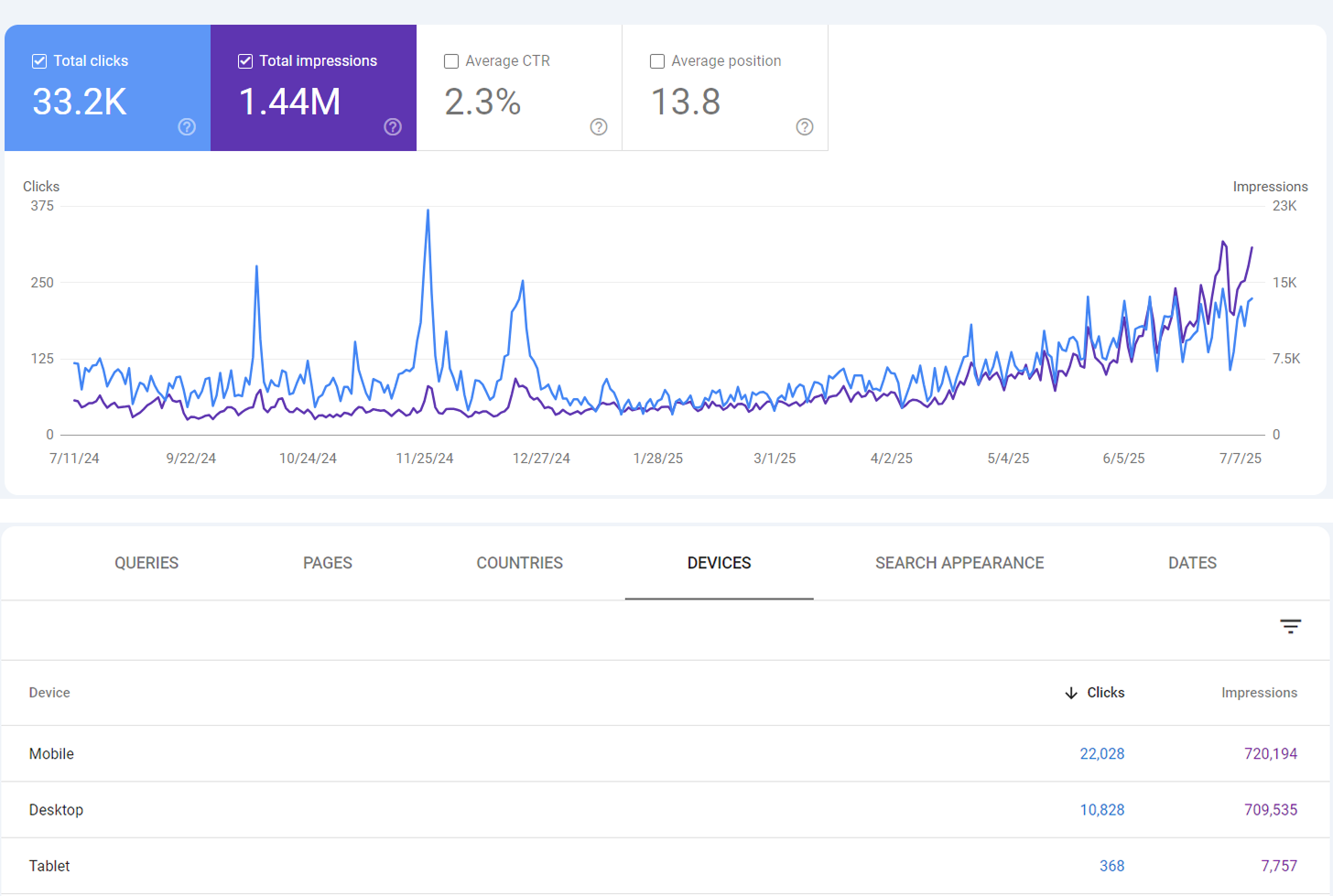The height and width of the screenshot is (896, 1333).
Task: Uncheck the Total clicks checkbox
Action: [x=39, y=61]
